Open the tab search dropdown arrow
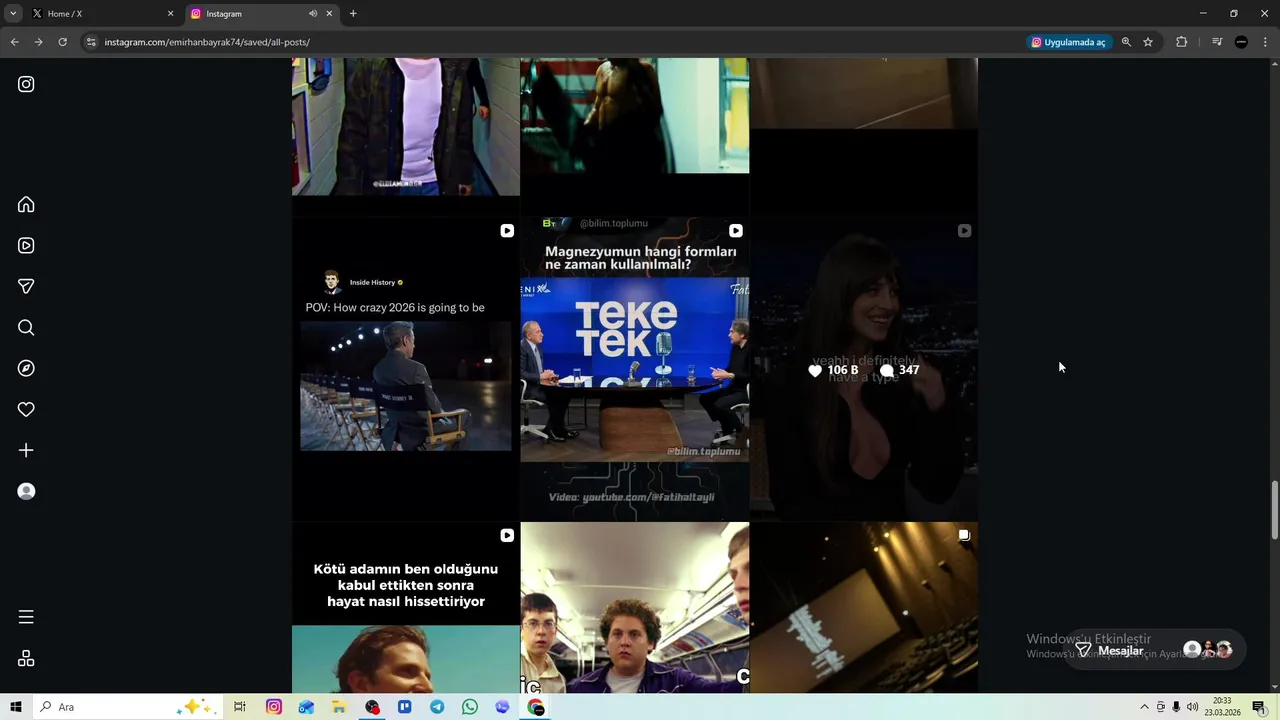Image resolution: width=1280 pixels, height=720 pixels. coord(13,14)
